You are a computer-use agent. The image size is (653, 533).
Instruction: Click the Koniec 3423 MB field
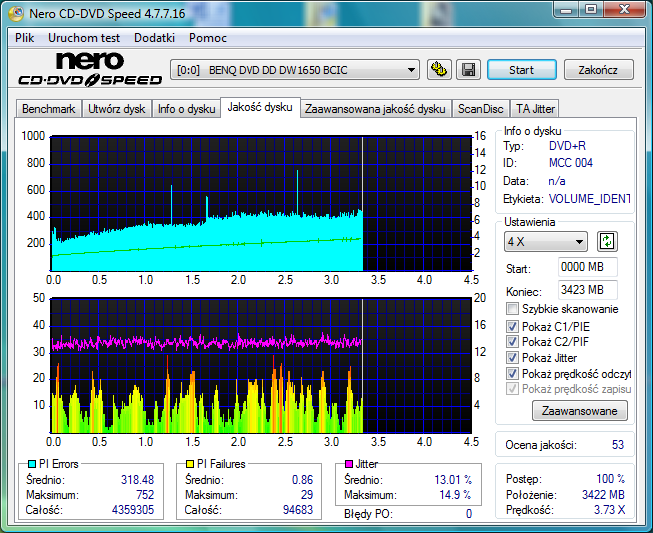coord(588,290)
